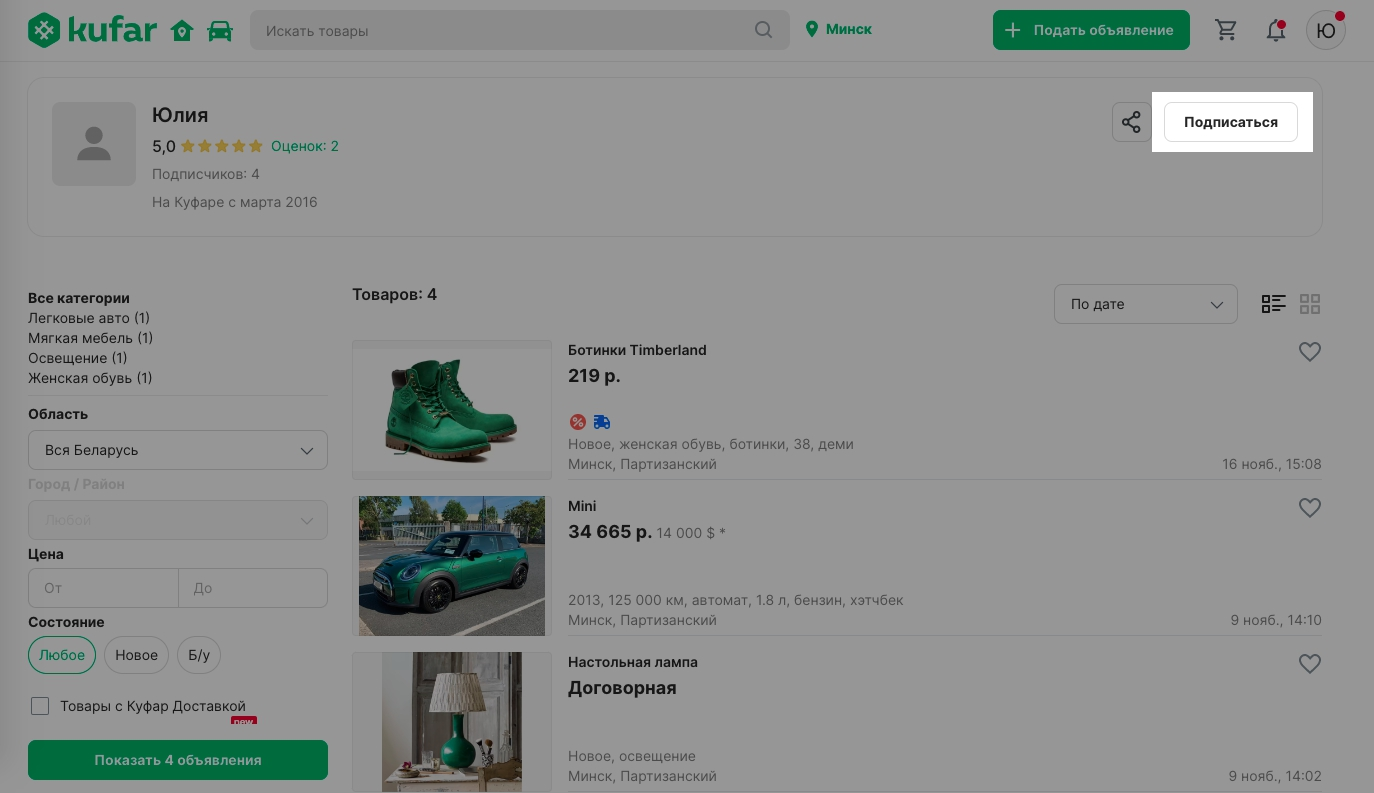Filter by Освещение category

[x=78, y=358]
